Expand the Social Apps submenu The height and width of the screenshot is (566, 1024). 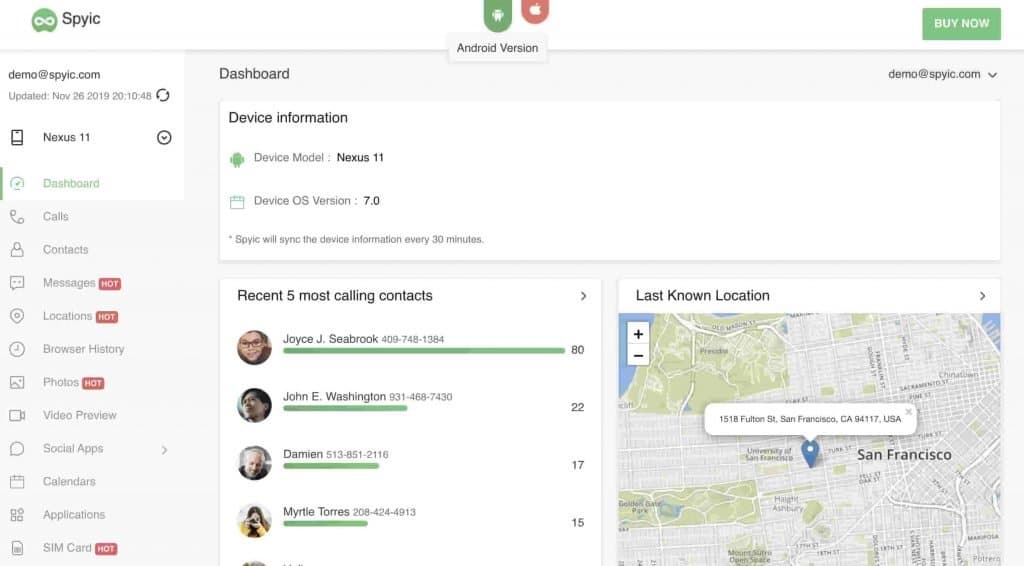point(164,449)
